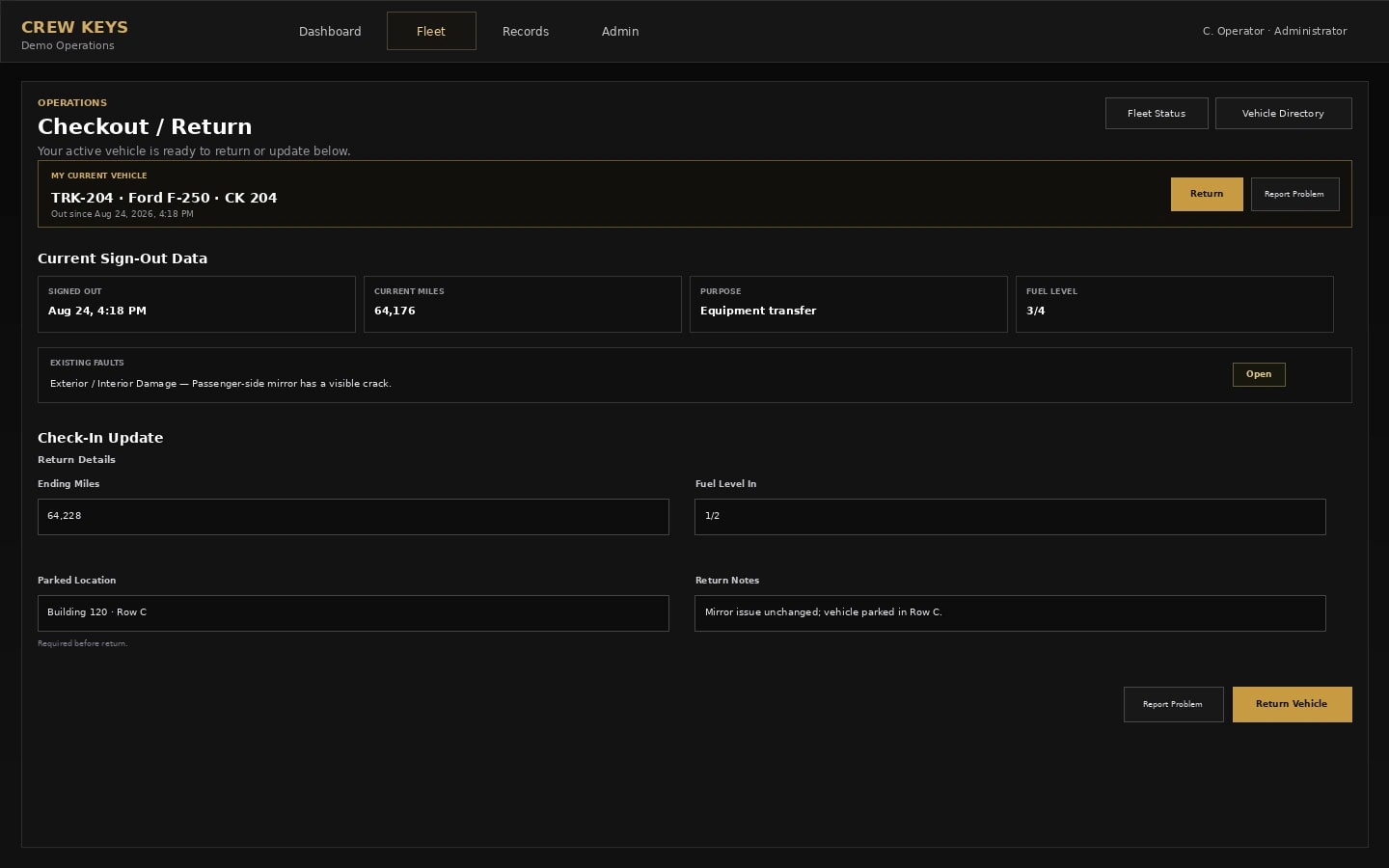Click the passenger-side mirror fault description

coord(221,383)
